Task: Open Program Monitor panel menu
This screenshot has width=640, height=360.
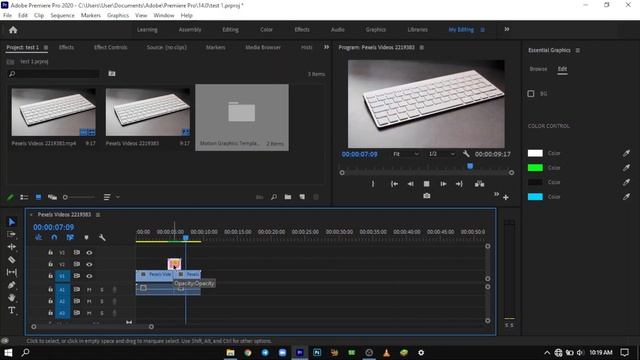Action: point(422,47)
